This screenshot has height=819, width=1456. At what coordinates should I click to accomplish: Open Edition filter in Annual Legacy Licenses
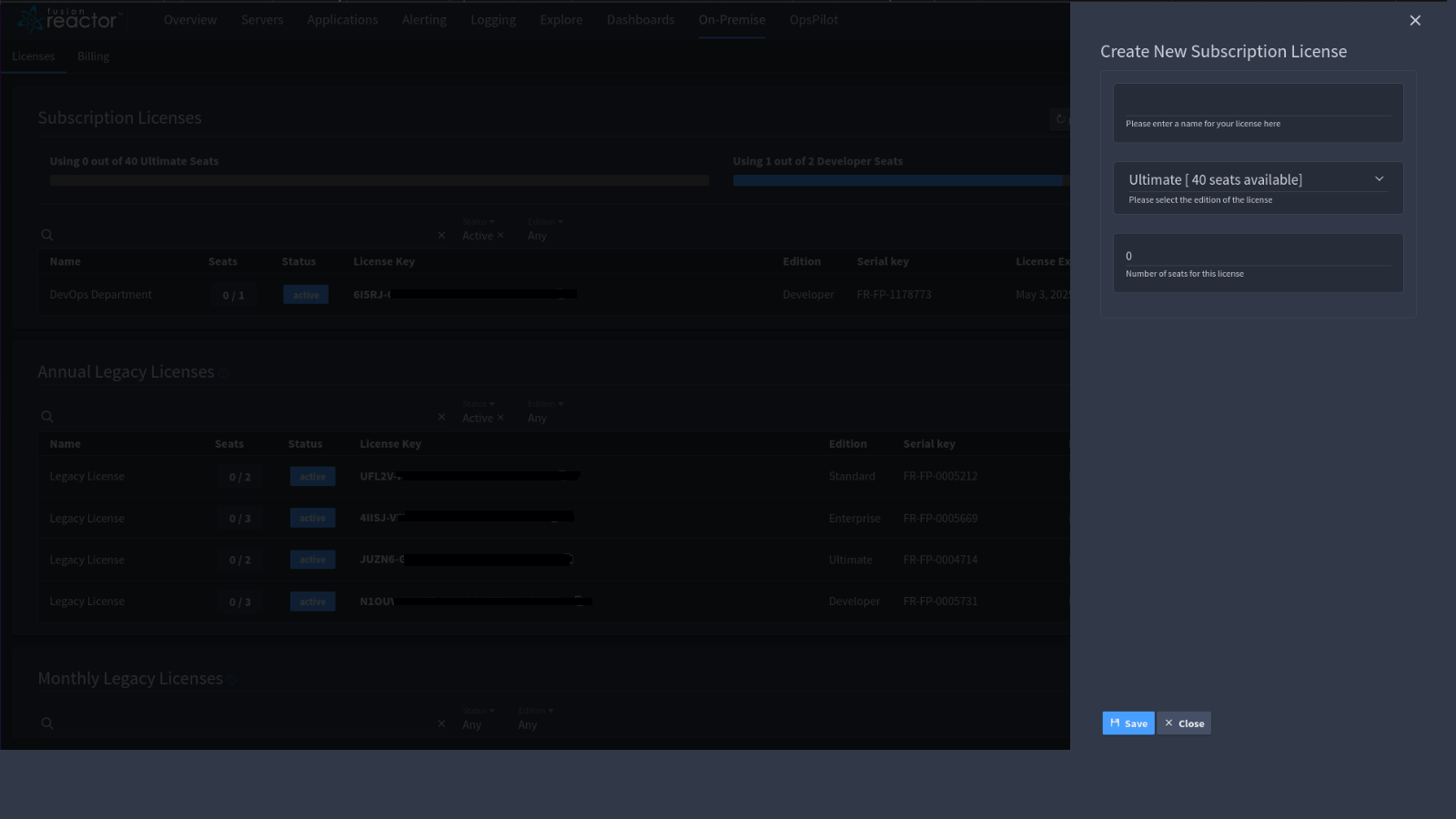546,404
